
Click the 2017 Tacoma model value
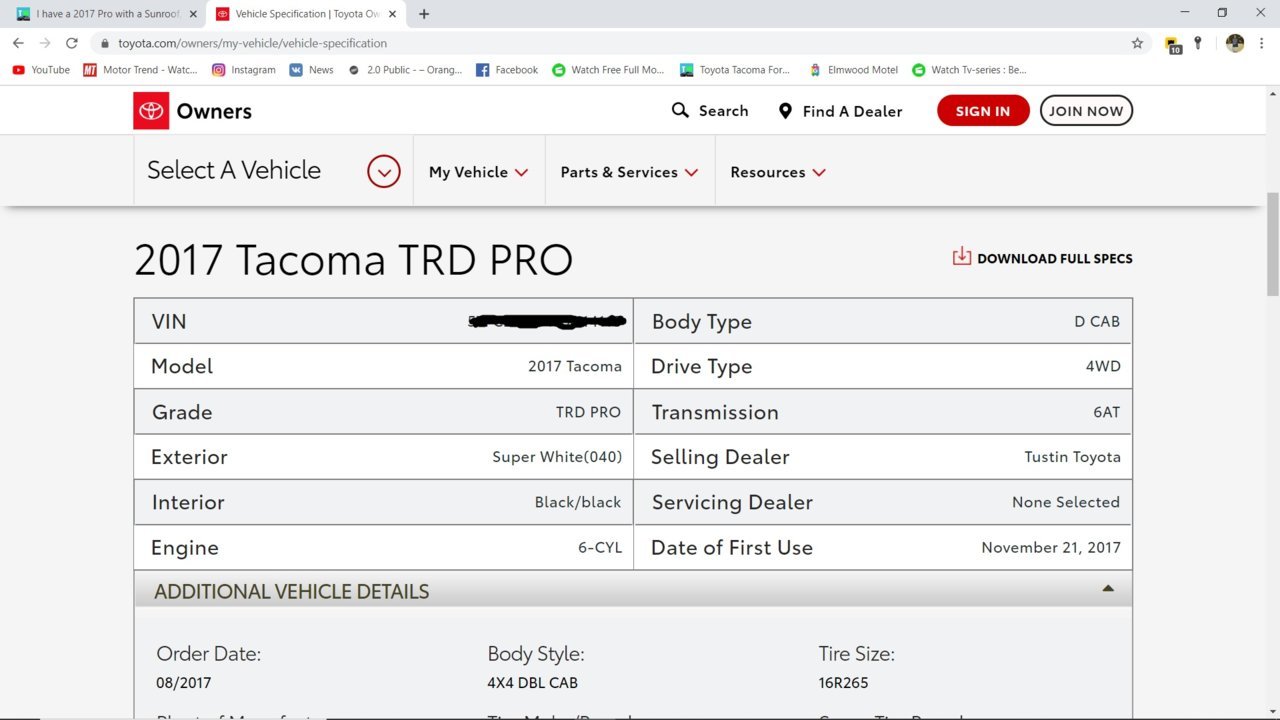tap(575, 366)
